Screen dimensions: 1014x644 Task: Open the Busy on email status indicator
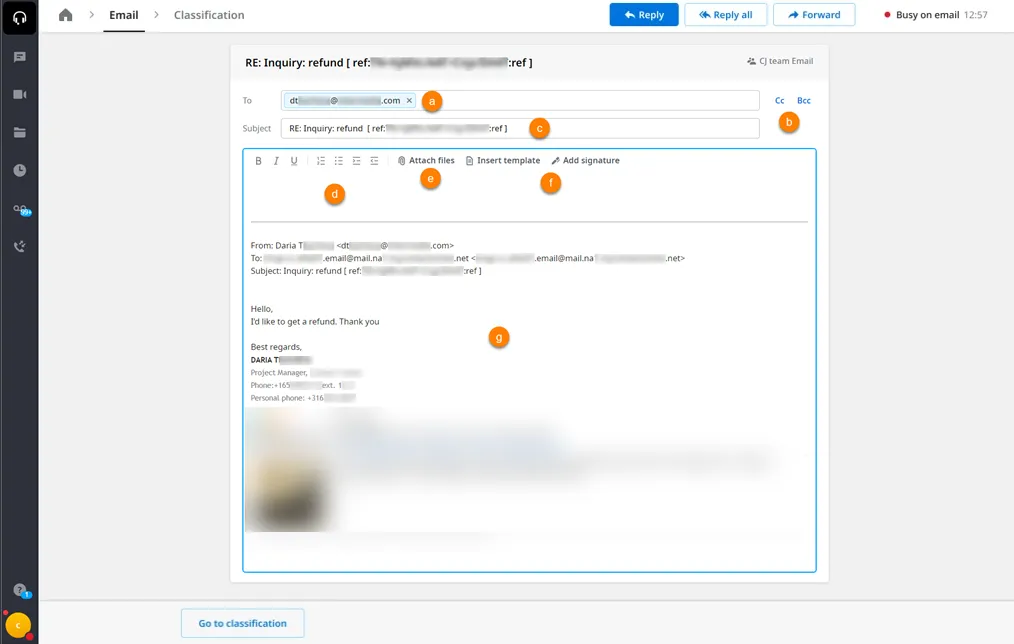[935, 15]
